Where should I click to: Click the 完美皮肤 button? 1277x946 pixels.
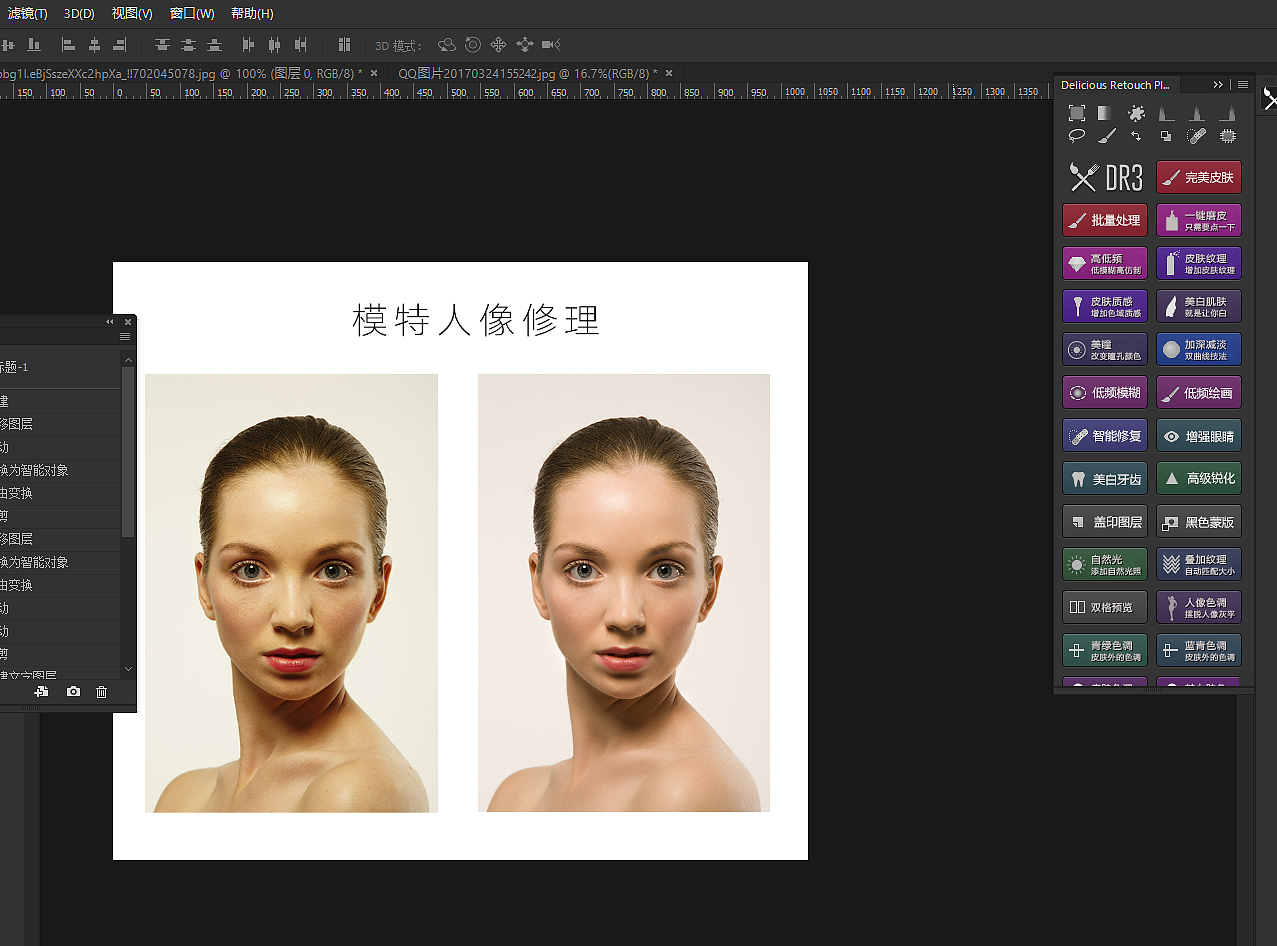[1199, 177]
